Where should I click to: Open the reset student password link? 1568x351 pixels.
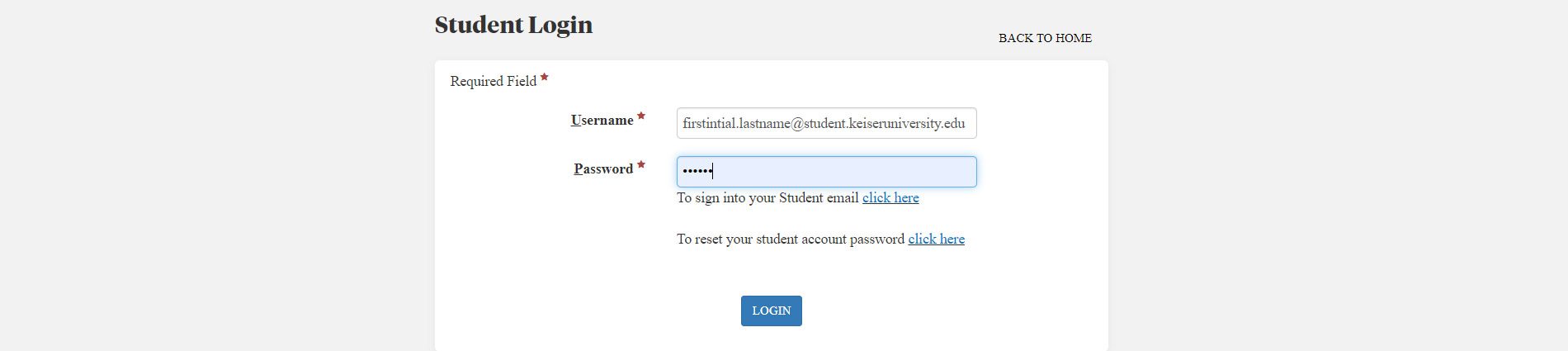pos(936,240)
